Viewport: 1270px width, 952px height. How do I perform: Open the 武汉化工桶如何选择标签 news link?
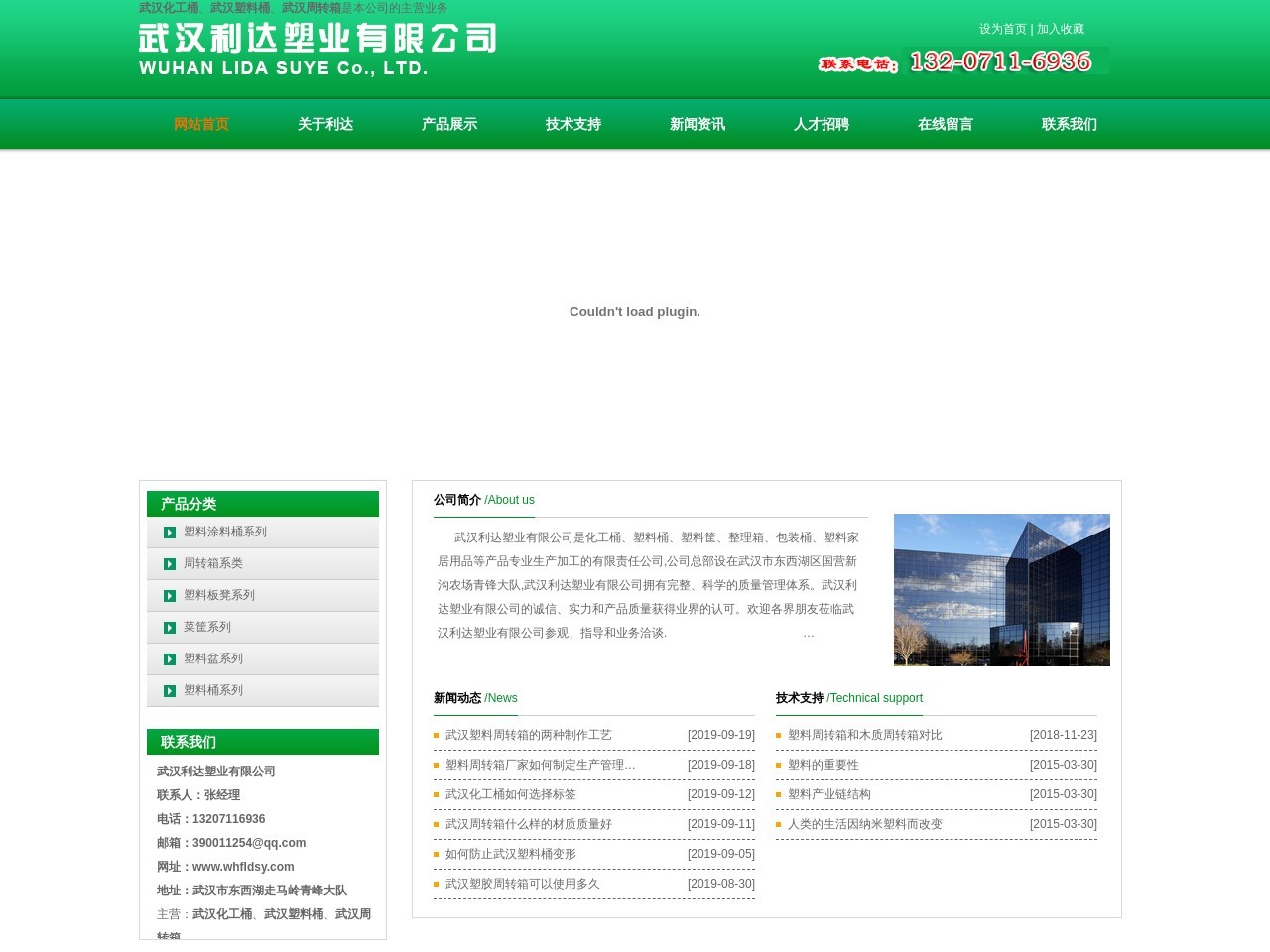pyautogui.click(x=510, y=794)
